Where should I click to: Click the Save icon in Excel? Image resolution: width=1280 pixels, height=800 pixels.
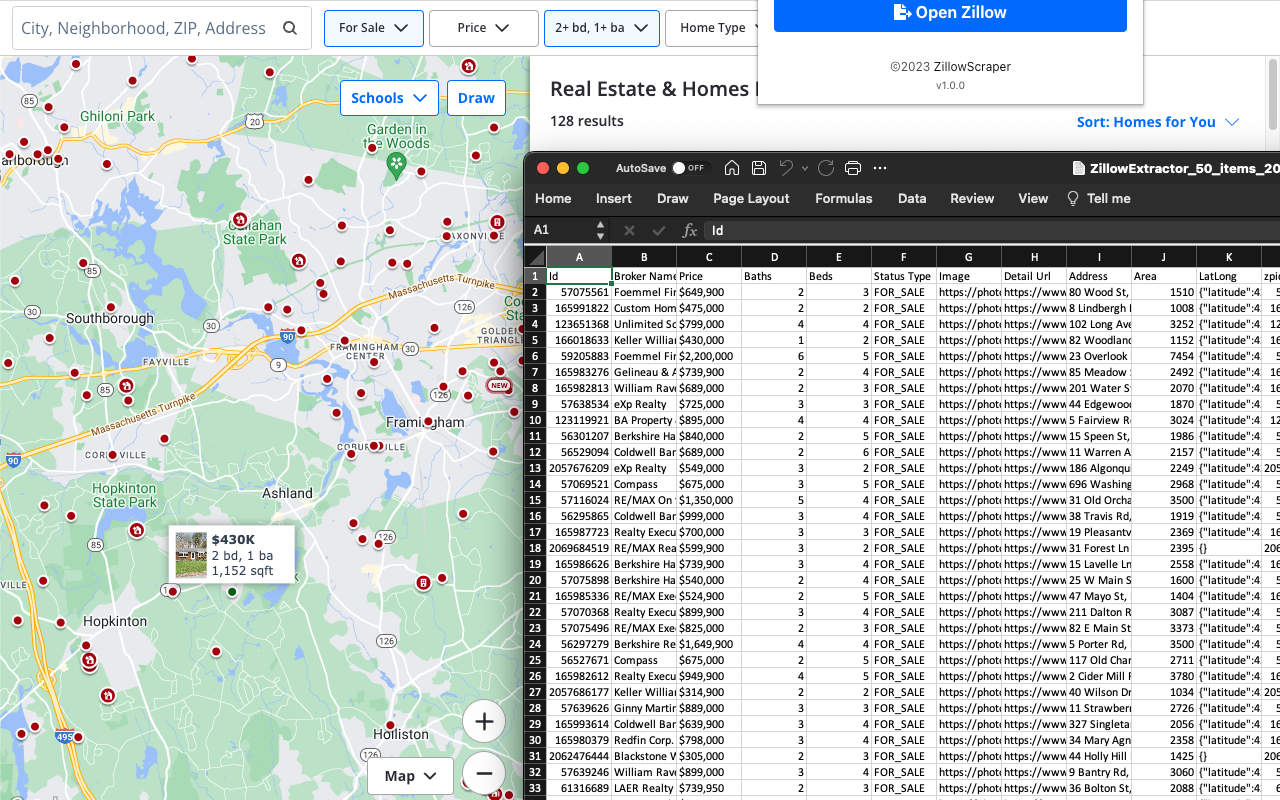point(759,168)
